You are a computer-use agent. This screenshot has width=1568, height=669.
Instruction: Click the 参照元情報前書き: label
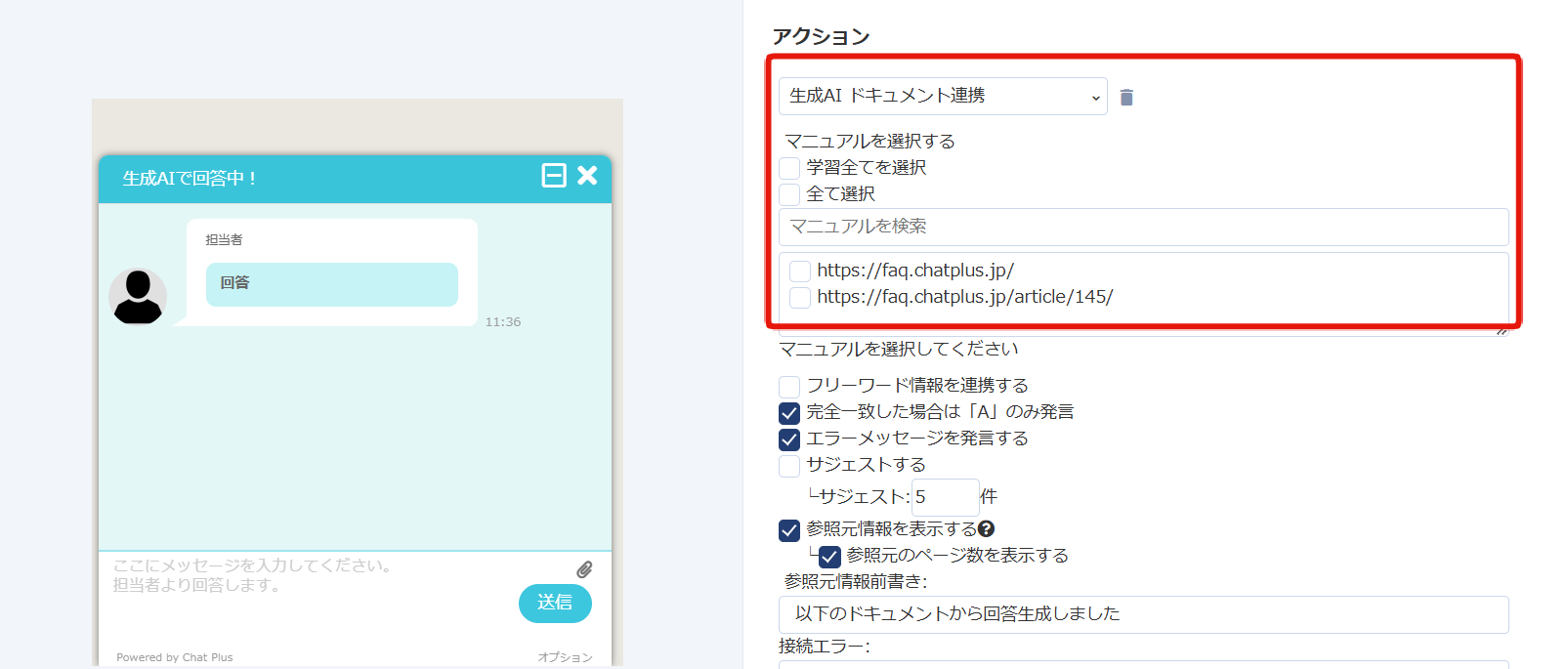tap(856, 581)
